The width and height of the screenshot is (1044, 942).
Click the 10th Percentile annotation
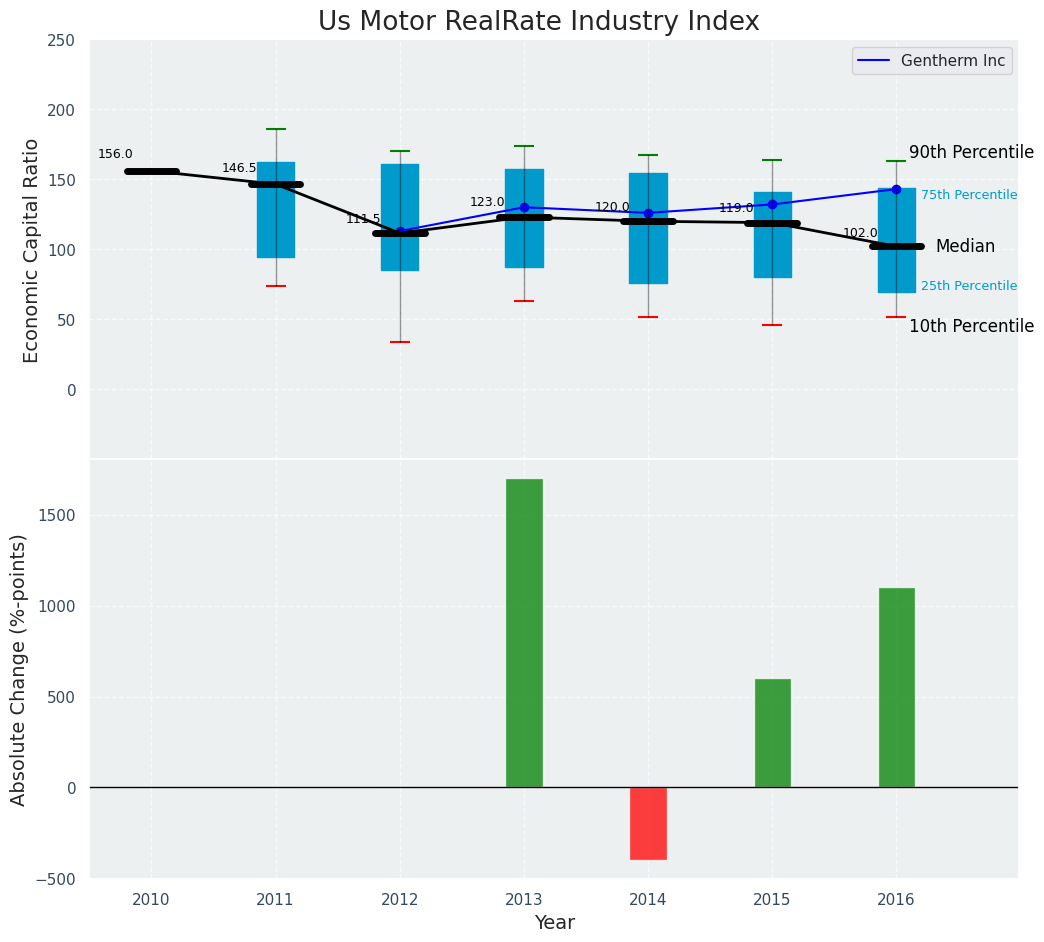(x=971, y=326)
